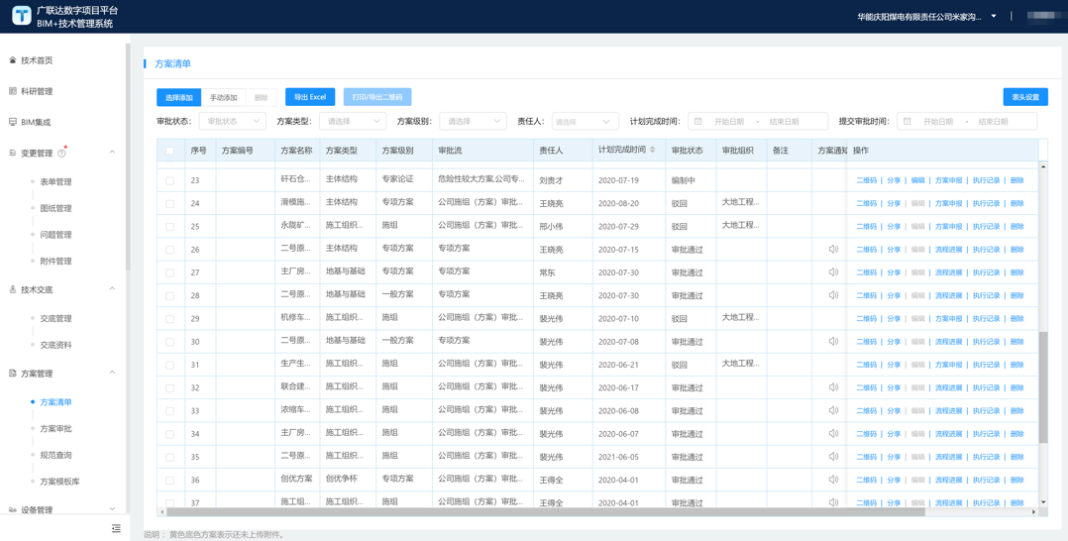The image size is (1068, 541).
Task: Click the speaker notice icon in row 34
Action: point(833,434)
